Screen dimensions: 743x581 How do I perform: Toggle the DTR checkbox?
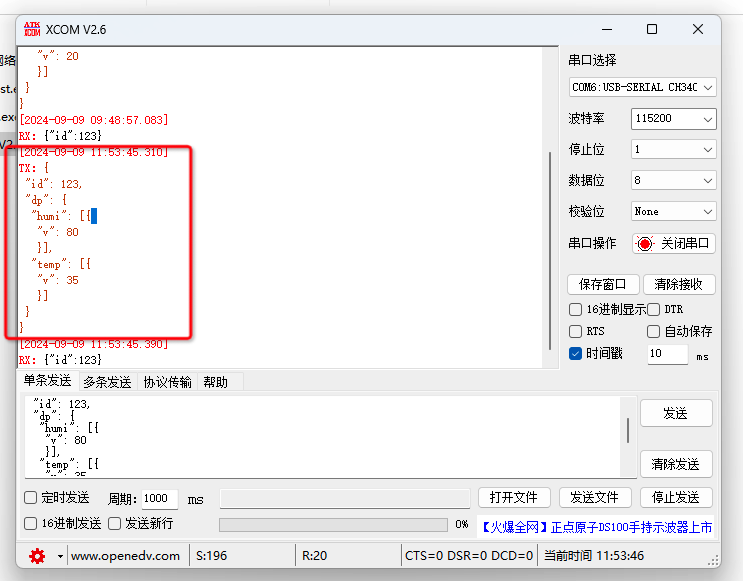click(x=655, y=310)
